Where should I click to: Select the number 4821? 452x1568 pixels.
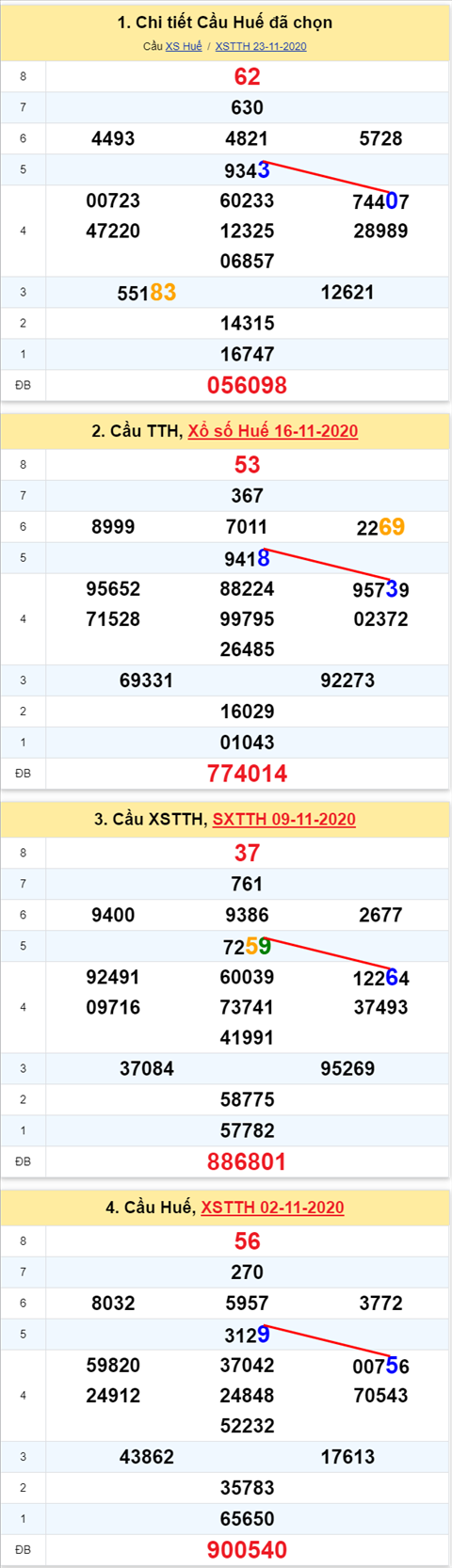[247, 139]
